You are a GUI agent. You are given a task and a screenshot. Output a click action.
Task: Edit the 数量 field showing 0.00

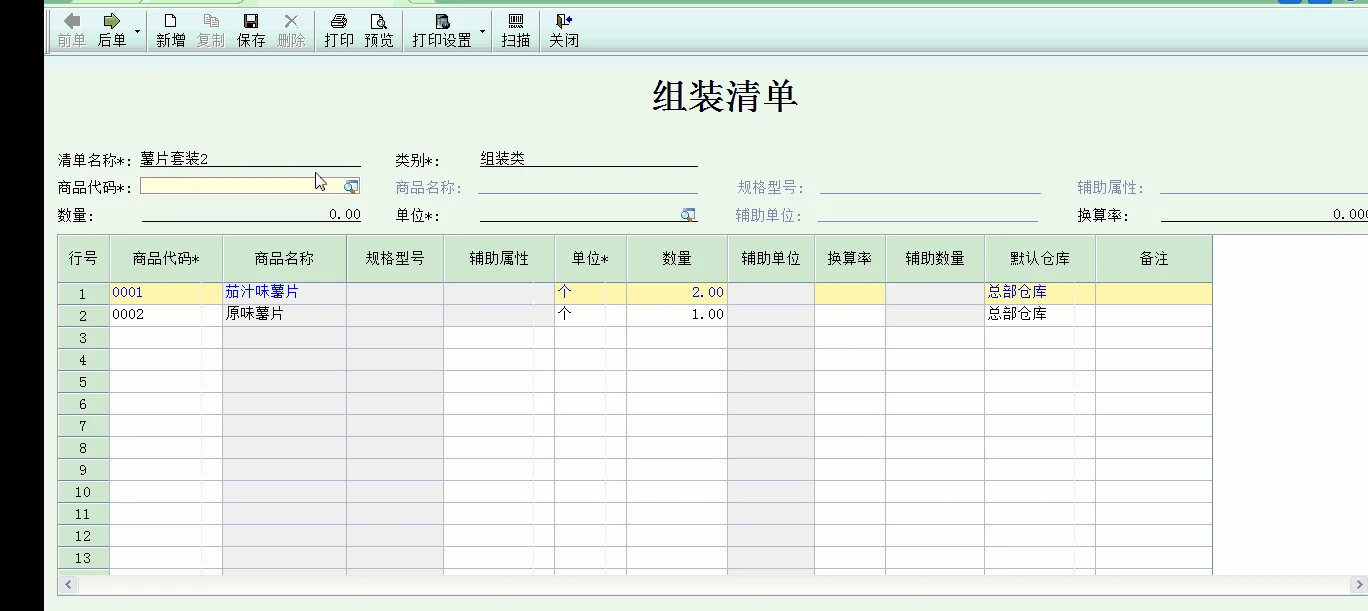point(251,214)
